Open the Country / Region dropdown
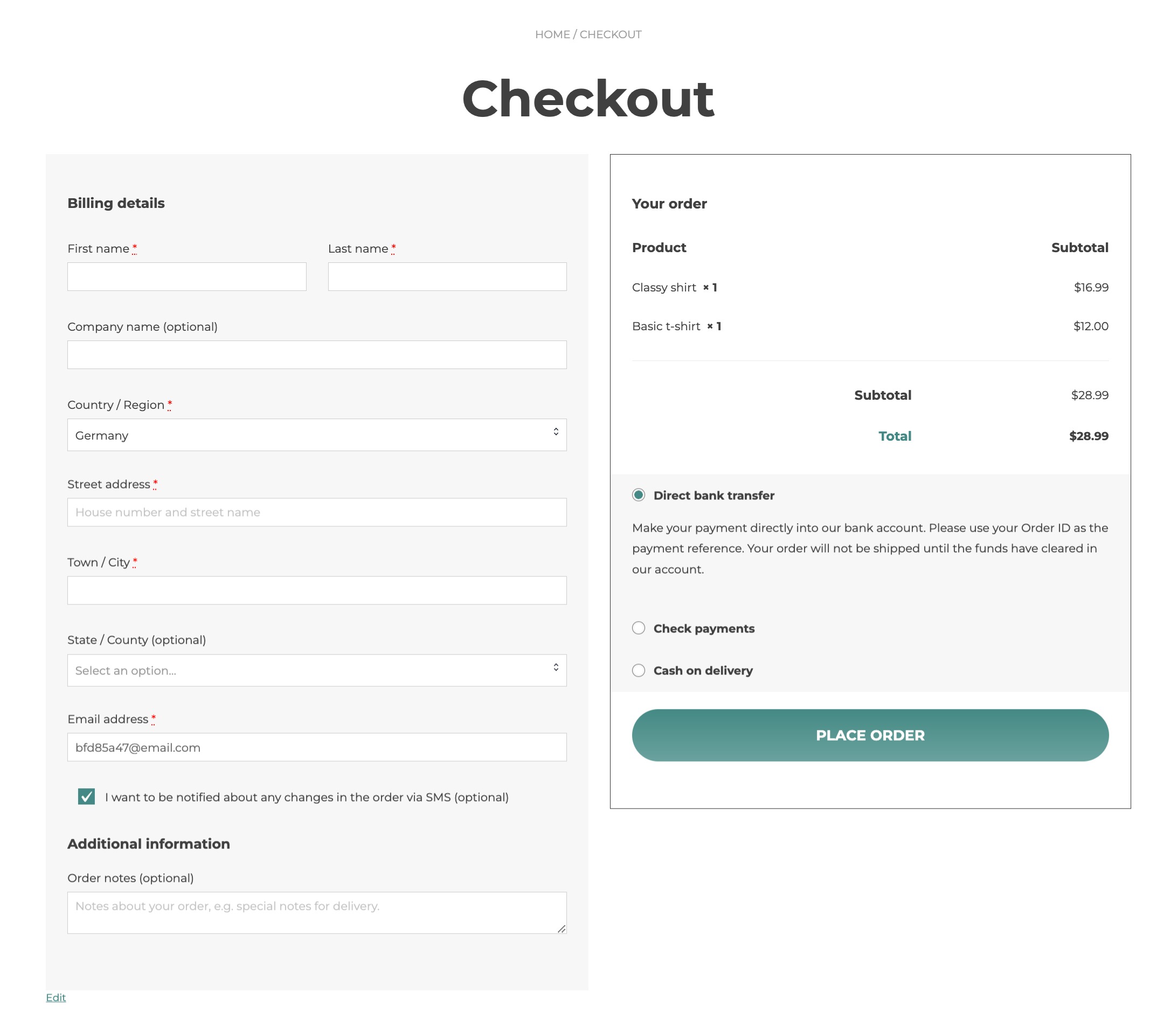 tap(316, 435)
